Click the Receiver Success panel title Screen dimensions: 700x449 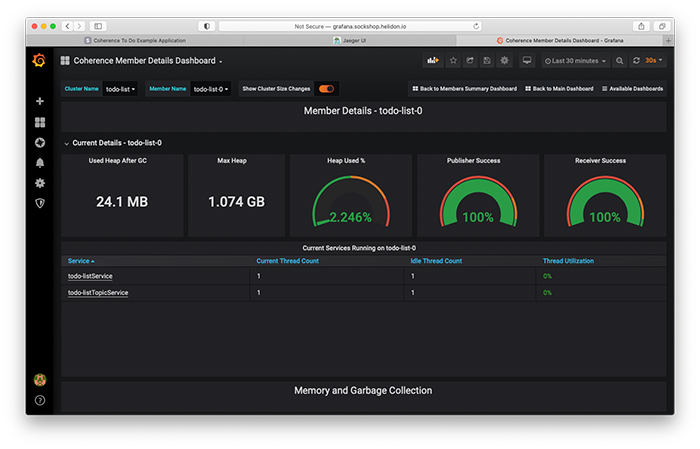tap(600, 161)
